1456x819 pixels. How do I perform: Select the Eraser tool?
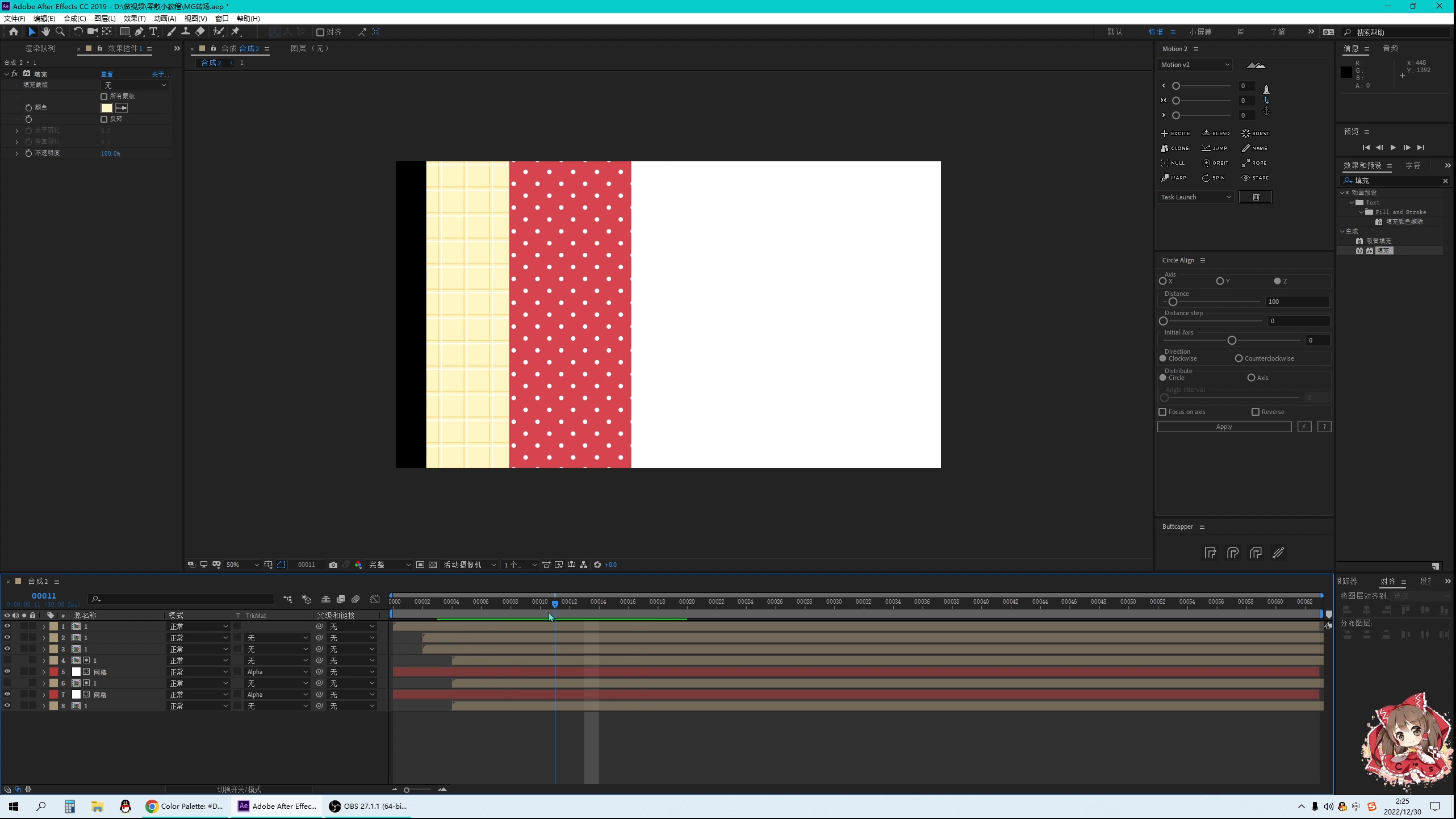click(x=200, y=32)
